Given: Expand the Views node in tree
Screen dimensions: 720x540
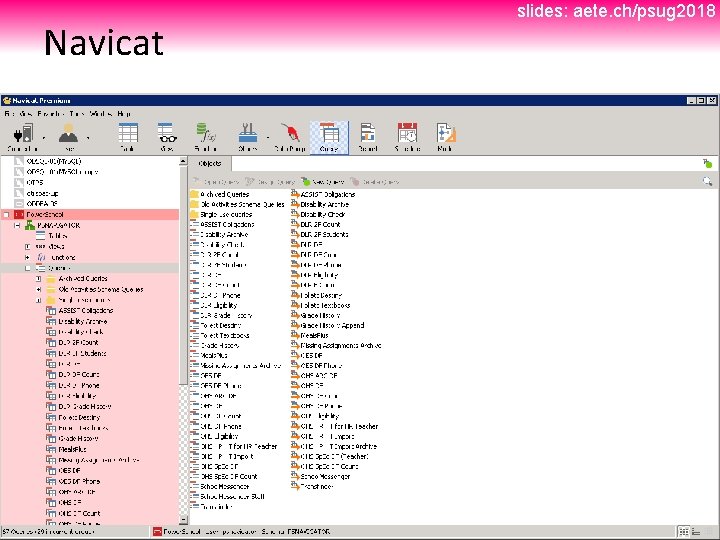Looking at the screenshot, I should tap(28, 247).
